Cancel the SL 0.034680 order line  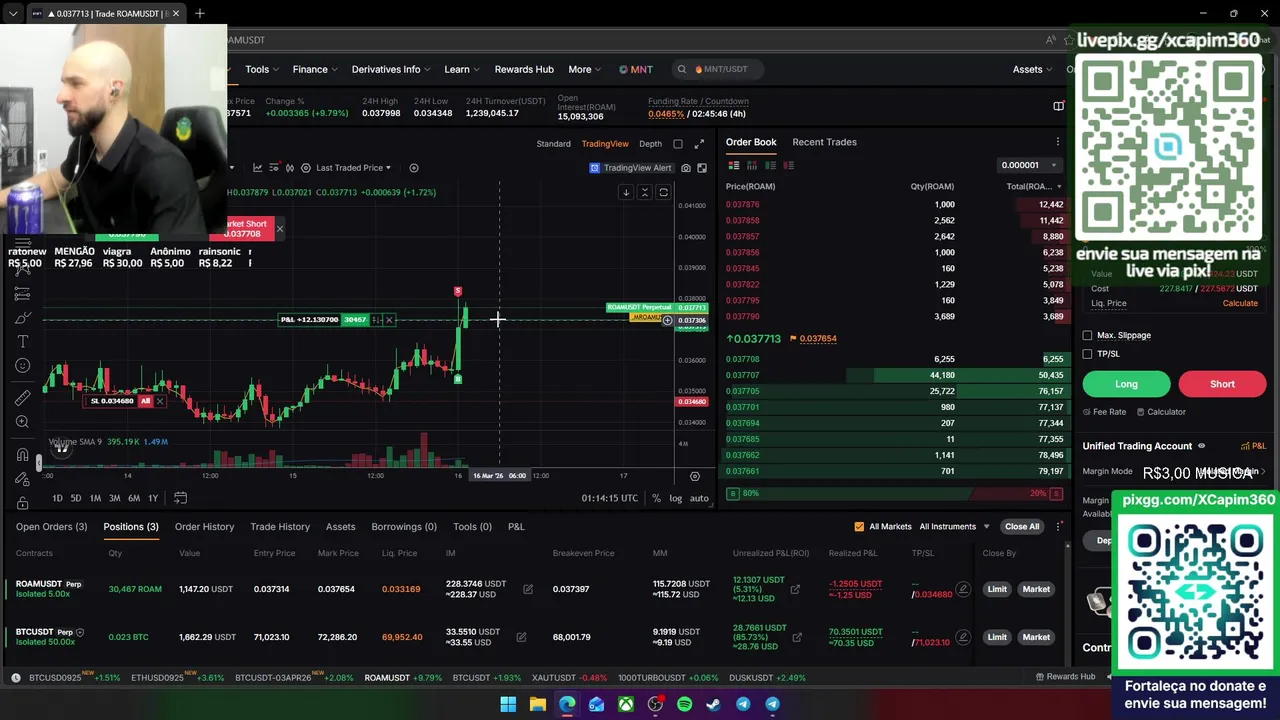(160, 401)
